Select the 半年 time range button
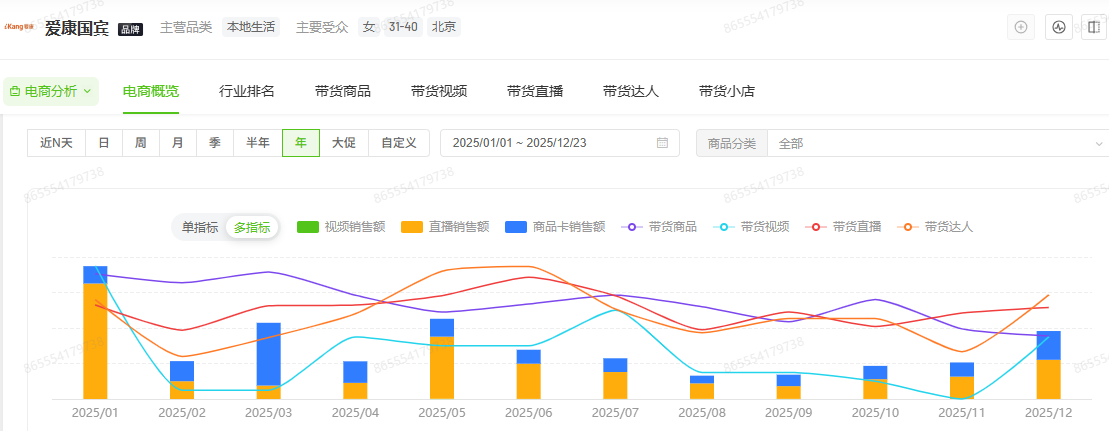 click(258, 143)
